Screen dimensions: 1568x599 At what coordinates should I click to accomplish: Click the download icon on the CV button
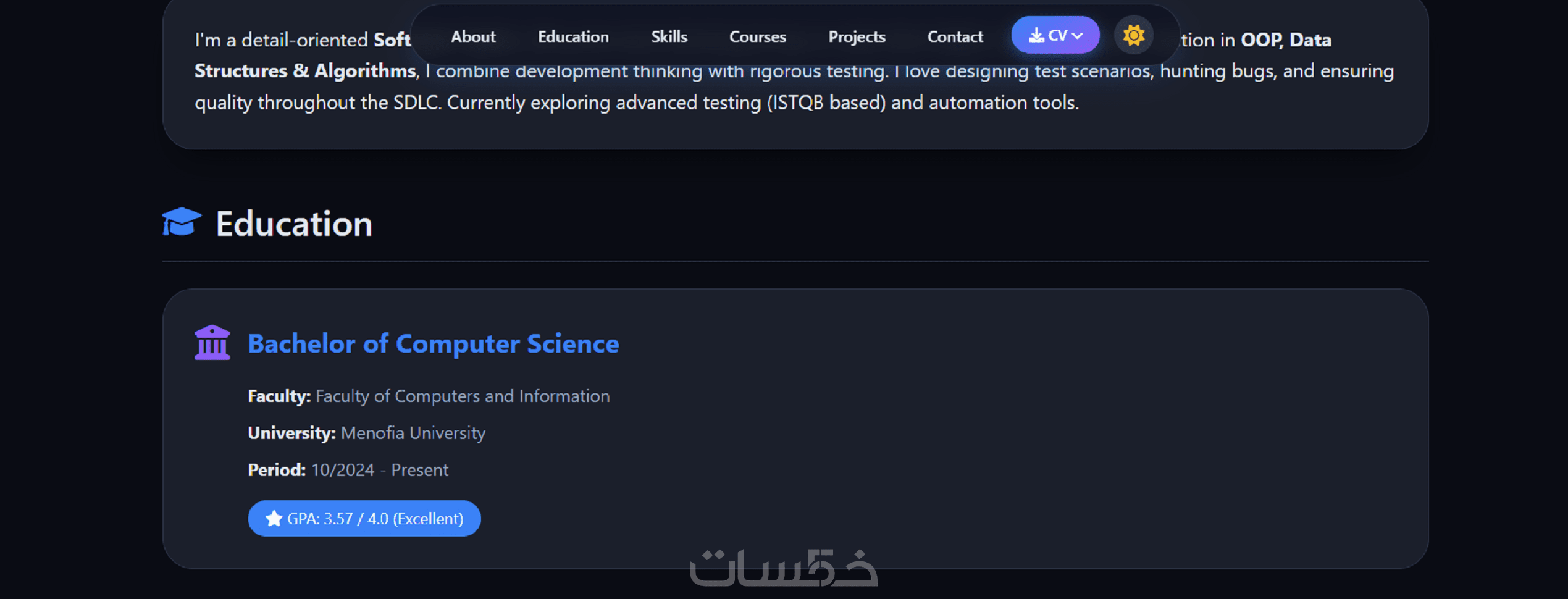(x=1036, y=36)
